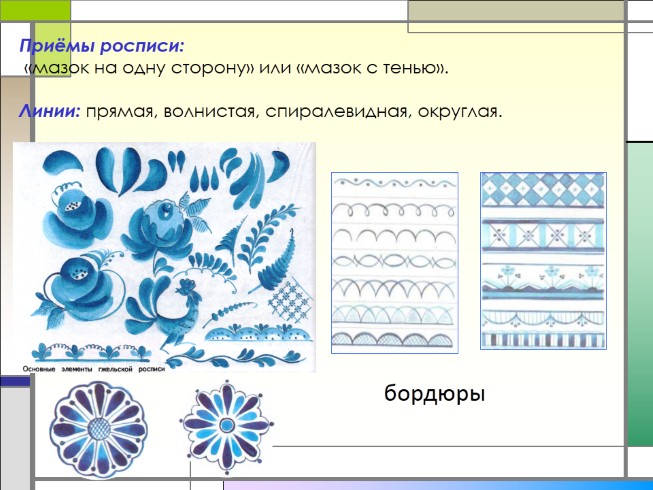The image size is (653, 490).
Task: Click the left round rosette flower
Action: point(97,428)
